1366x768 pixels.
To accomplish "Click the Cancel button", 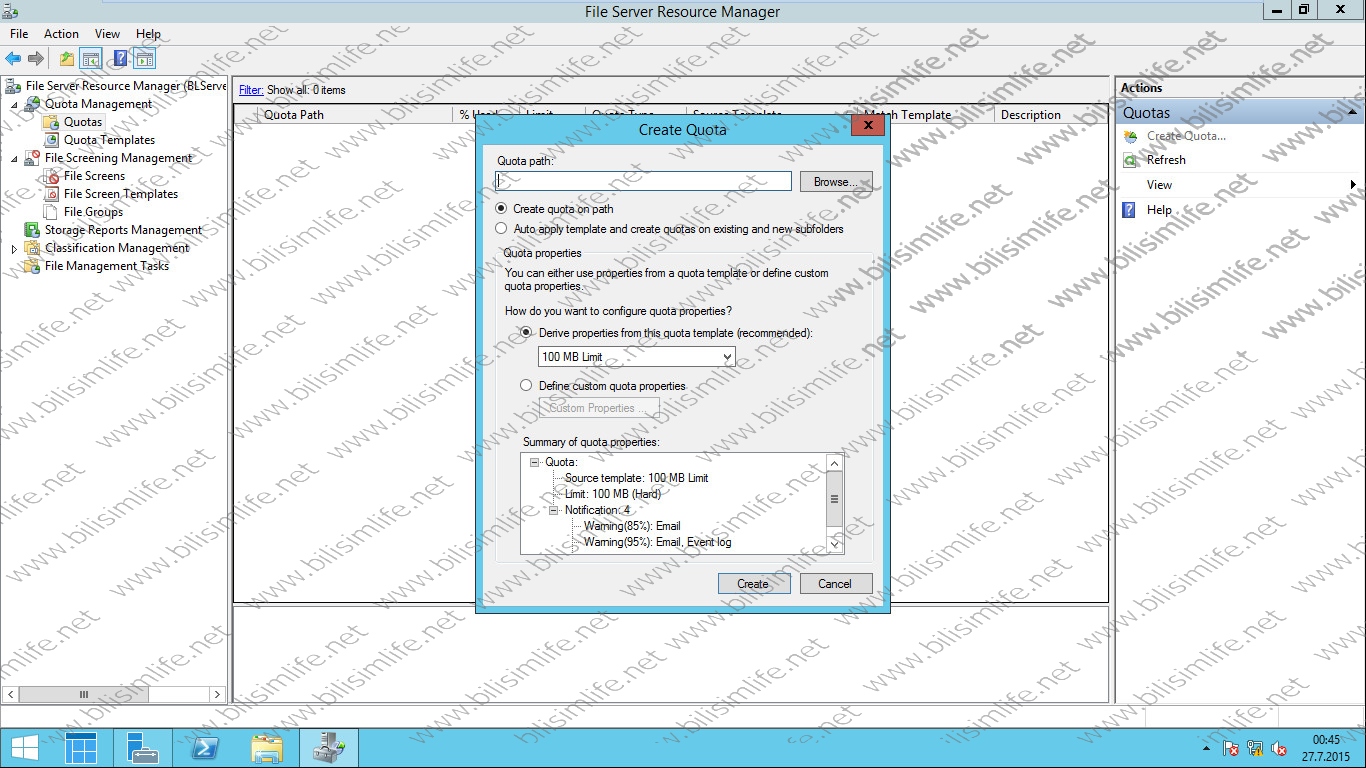I will [836, 584].
